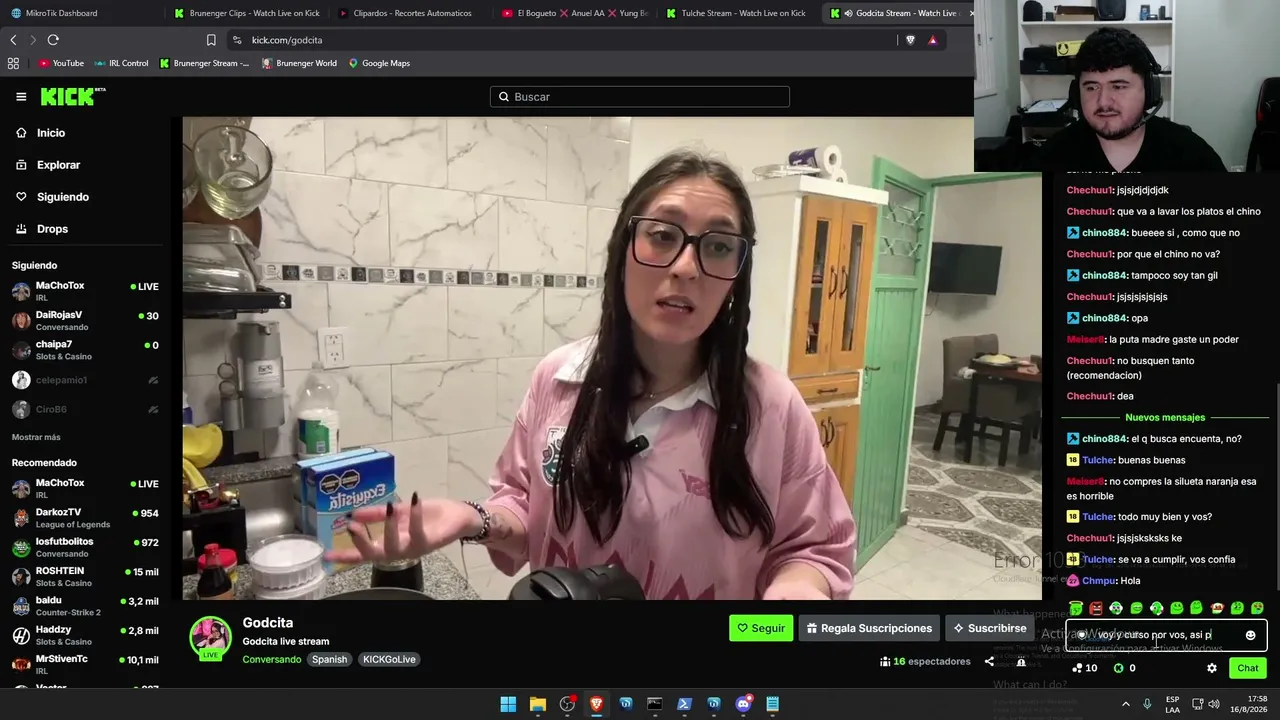
Task: Open the YouTube bookmark
Action: click(61, 63)
